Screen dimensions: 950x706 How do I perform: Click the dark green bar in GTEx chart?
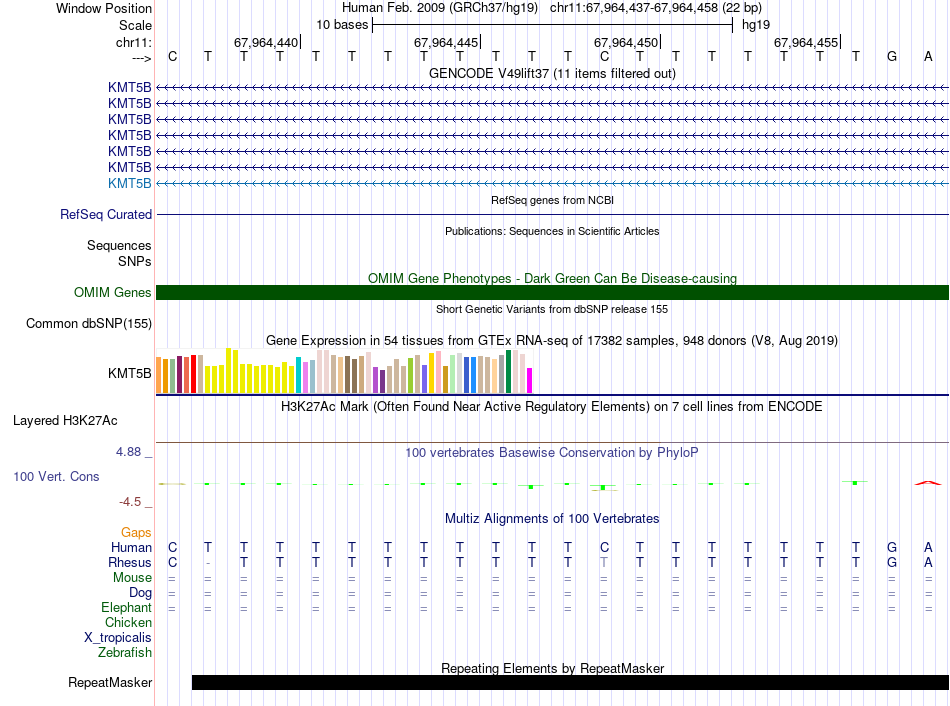[x=509, y=372]
